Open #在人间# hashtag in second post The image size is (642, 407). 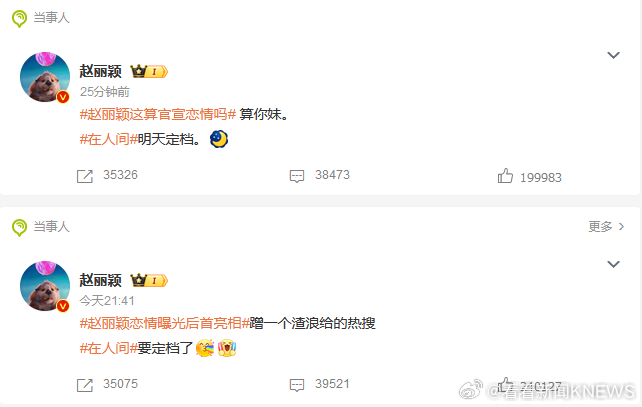click(x=109, y=348)
